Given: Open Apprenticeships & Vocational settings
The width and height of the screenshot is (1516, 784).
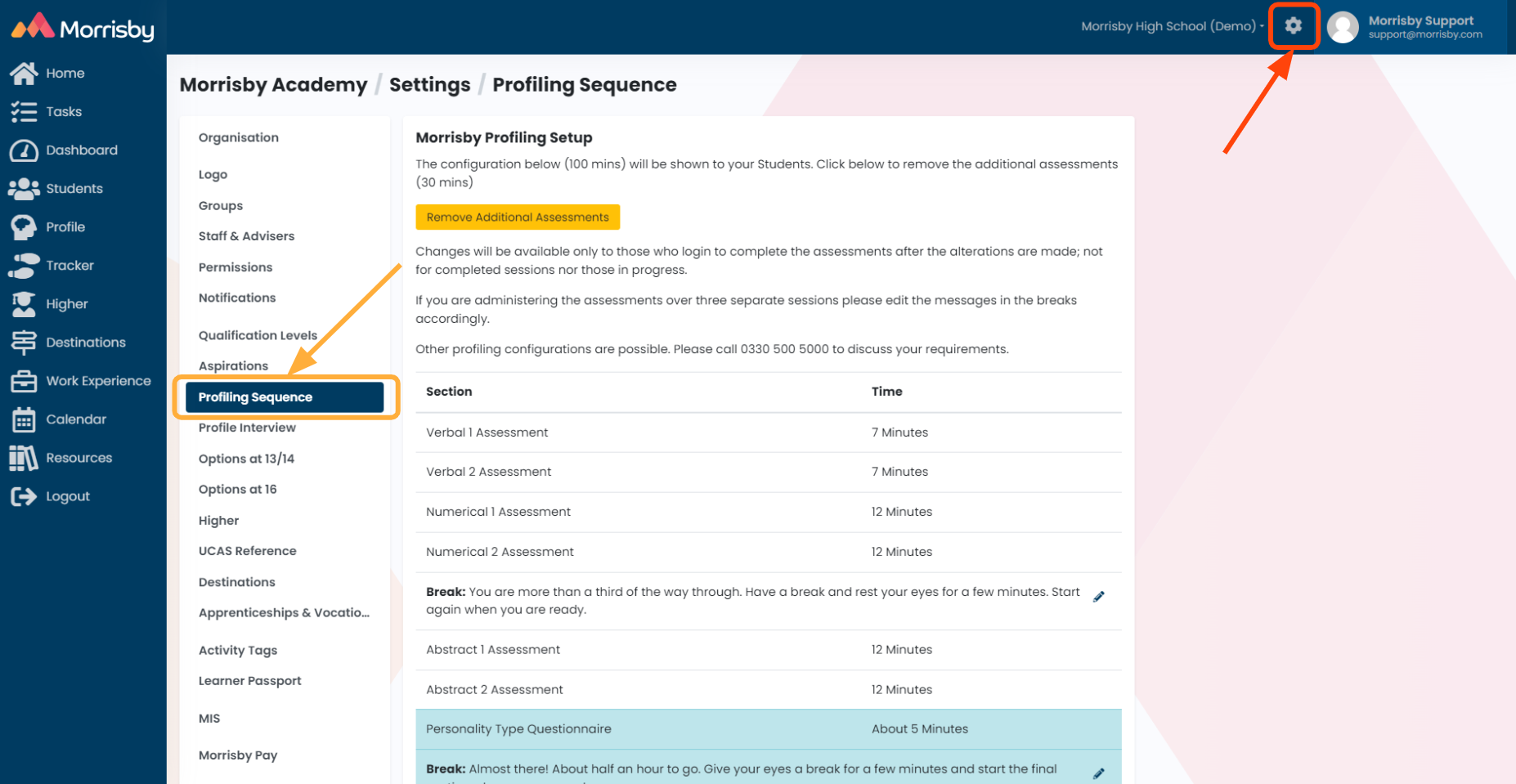Looking at the screenshot, I should 284,612.
